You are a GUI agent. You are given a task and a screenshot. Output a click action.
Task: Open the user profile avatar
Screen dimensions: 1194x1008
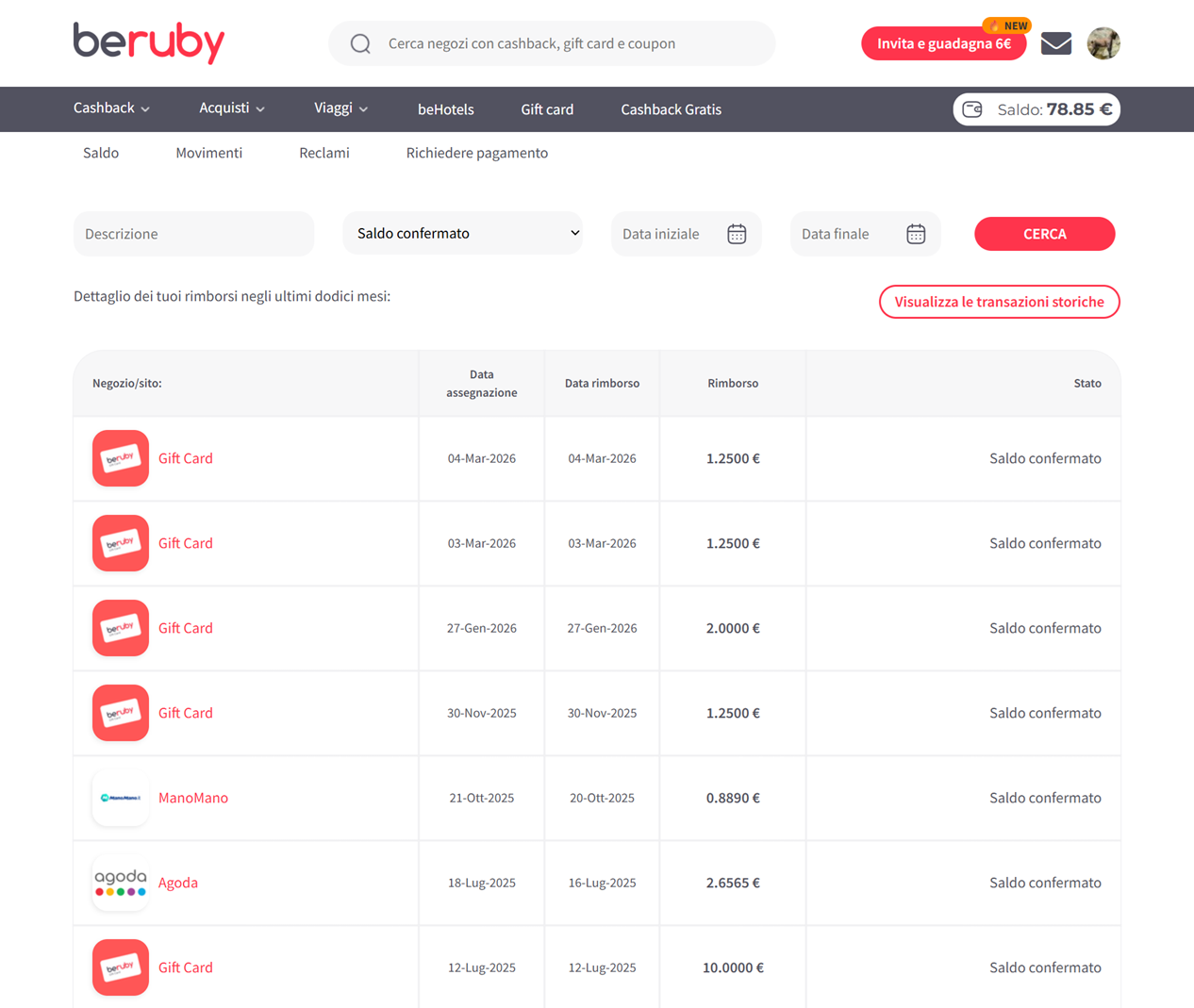1103,43
